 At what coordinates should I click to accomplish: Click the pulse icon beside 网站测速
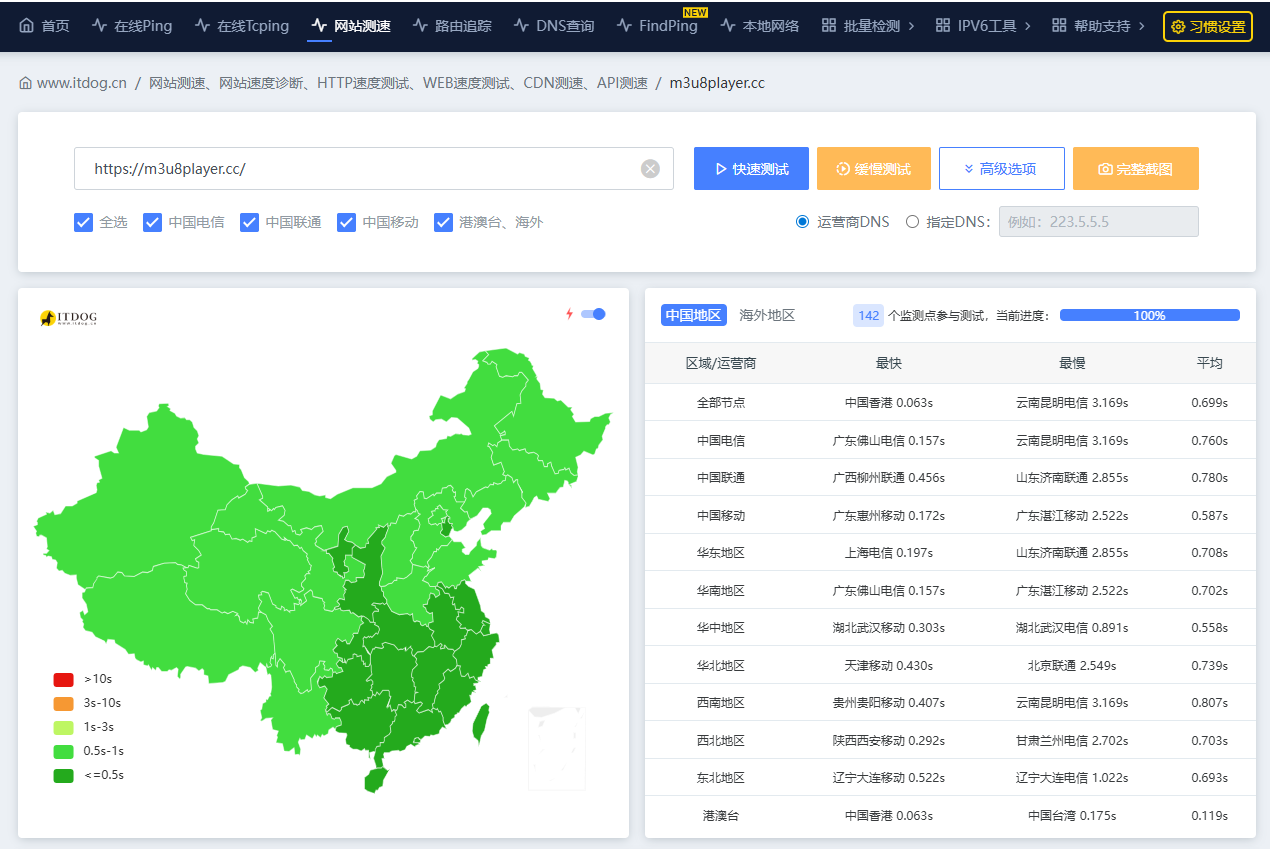319,26
